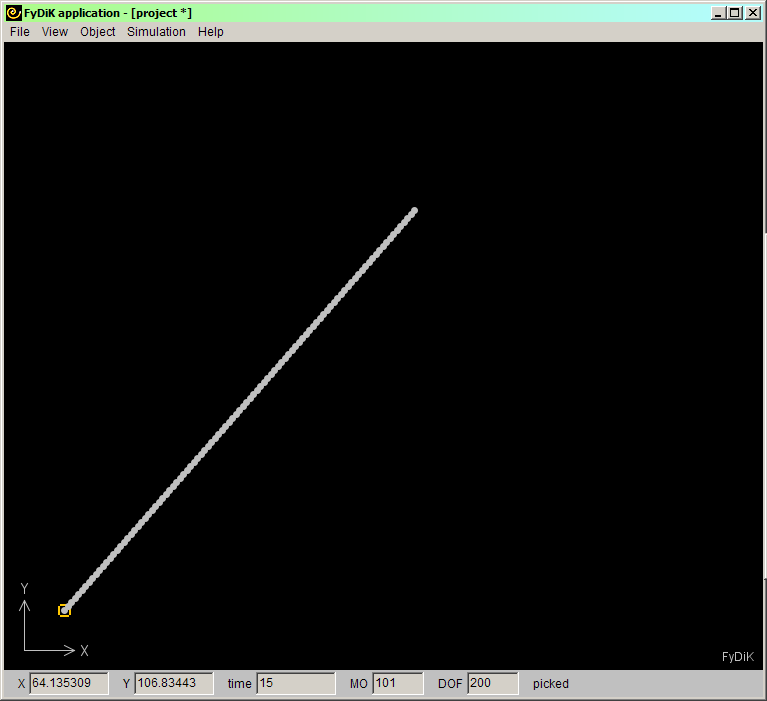Maximize the FyDiK window
The height and width of the screenshot is (701, 767).
(735, 13)
